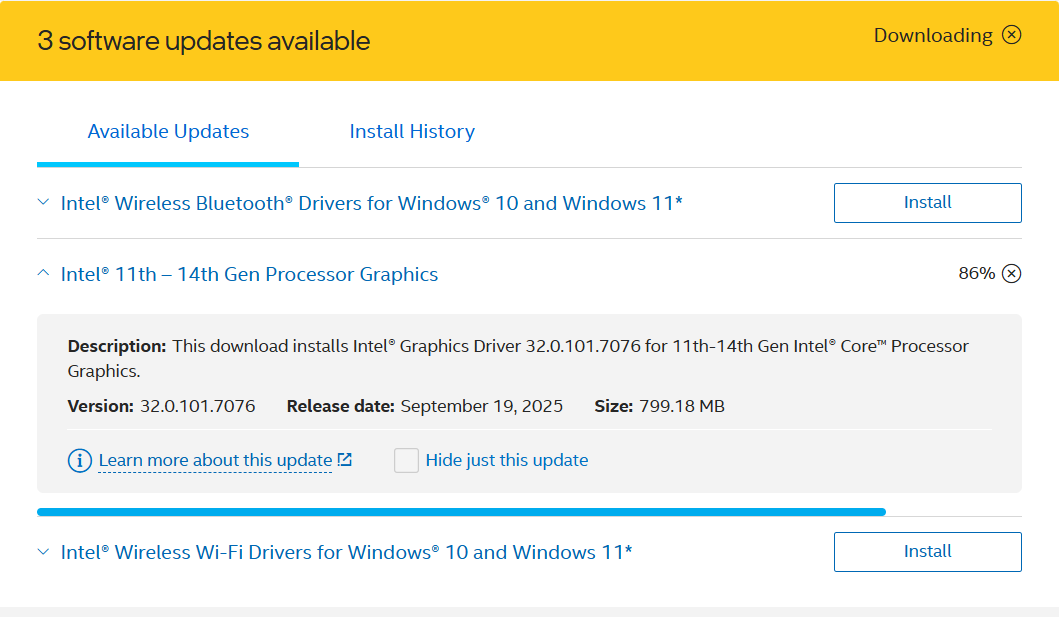
Task: Collapse the Processor Graphics details chevron
Action: click(x=43, y=274)
